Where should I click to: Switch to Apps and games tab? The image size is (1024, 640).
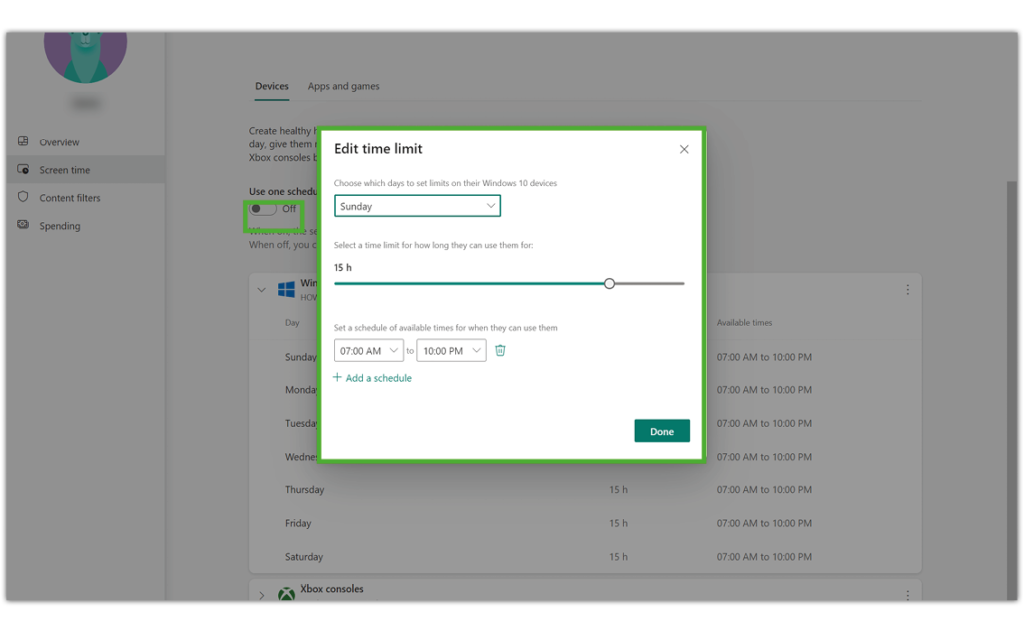tap(343, 87)
